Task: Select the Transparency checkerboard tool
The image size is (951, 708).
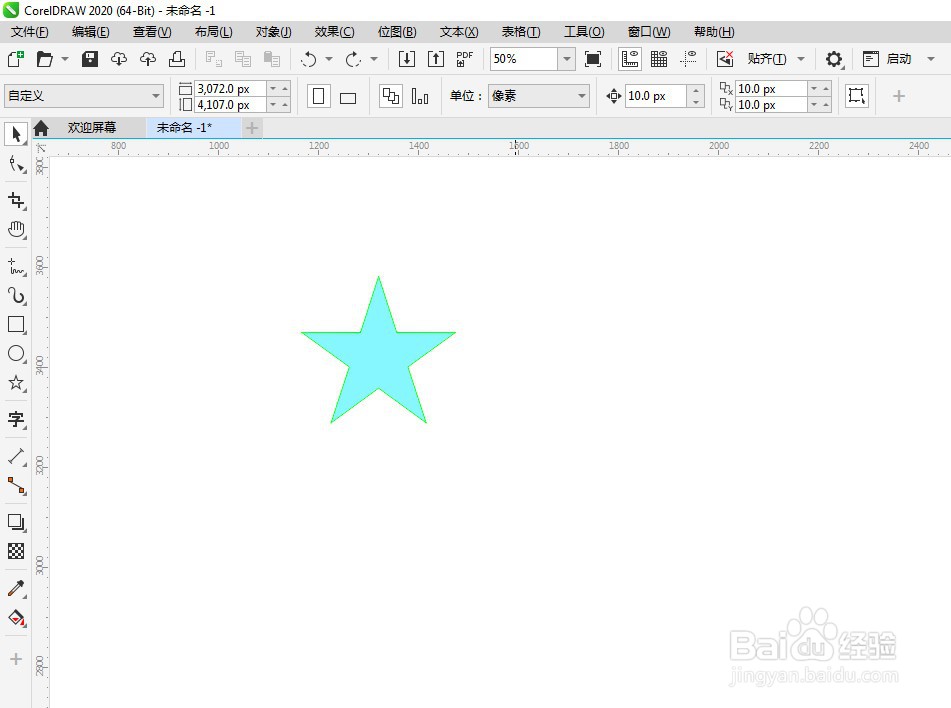Action: [16, 551]
